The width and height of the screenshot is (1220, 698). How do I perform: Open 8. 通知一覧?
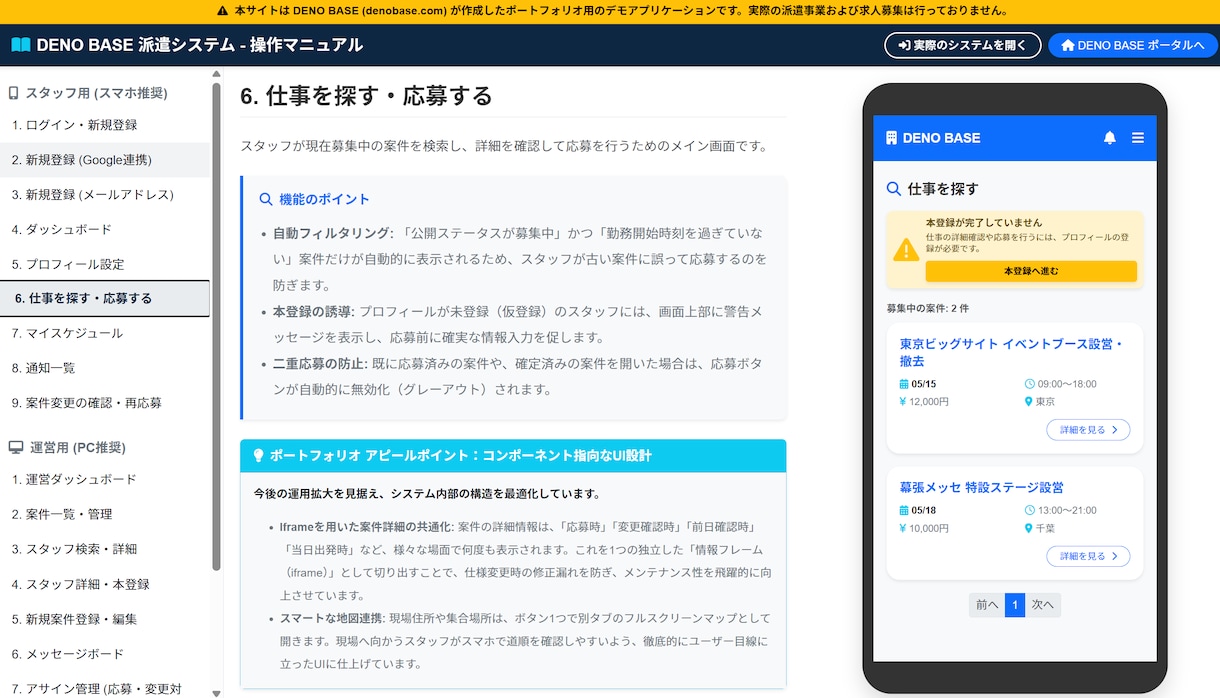[x=105, y=368]
